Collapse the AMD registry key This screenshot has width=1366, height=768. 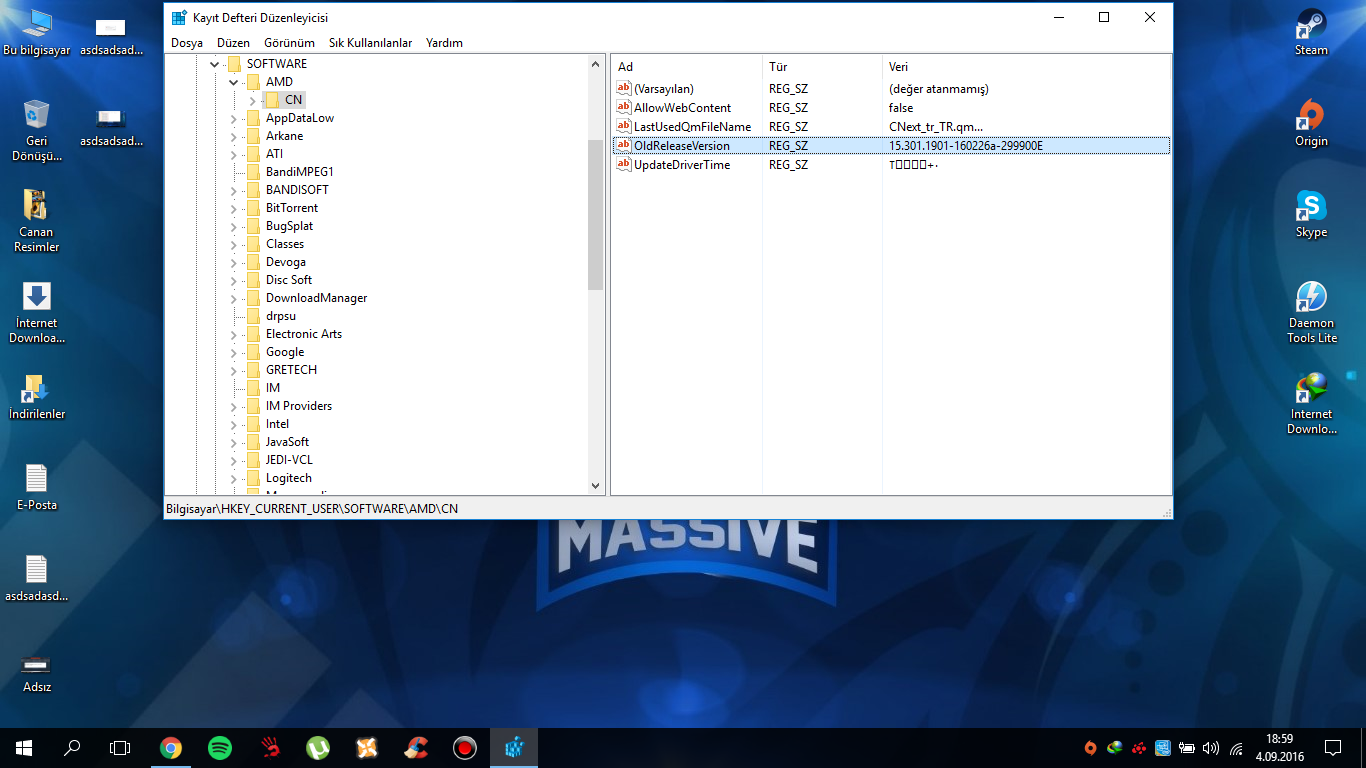233,82
